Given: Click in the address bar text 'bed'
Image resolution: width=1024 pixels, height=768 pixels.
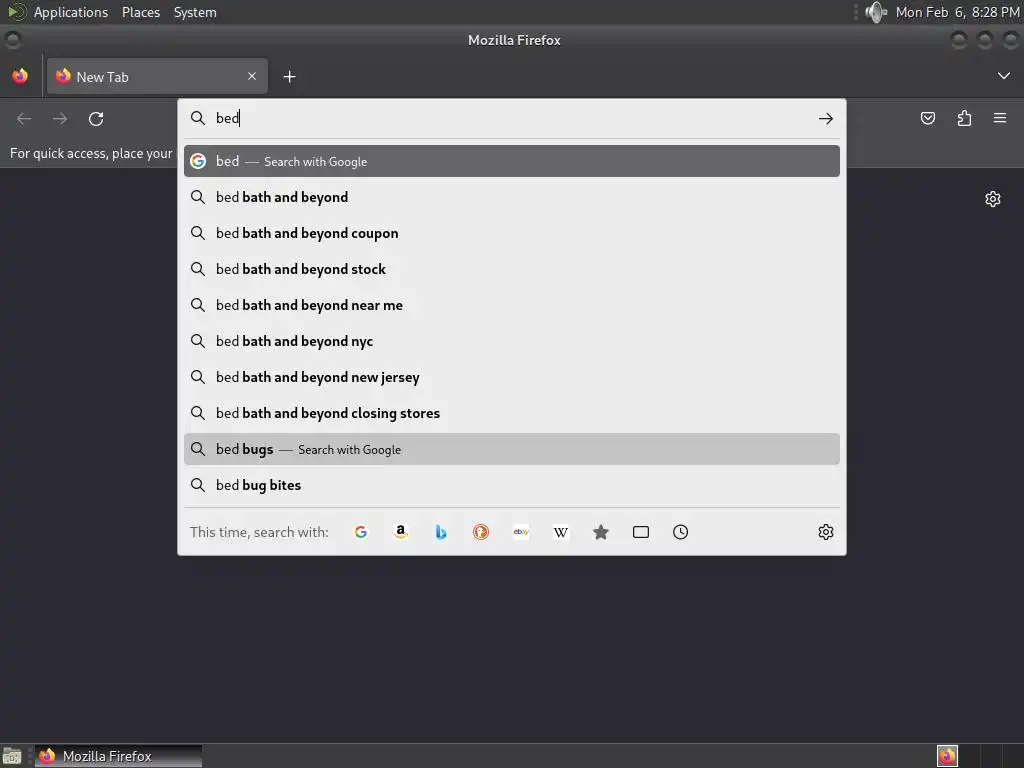Looking at the screenshot, I should pyautogui.click(x=228, y=118).
